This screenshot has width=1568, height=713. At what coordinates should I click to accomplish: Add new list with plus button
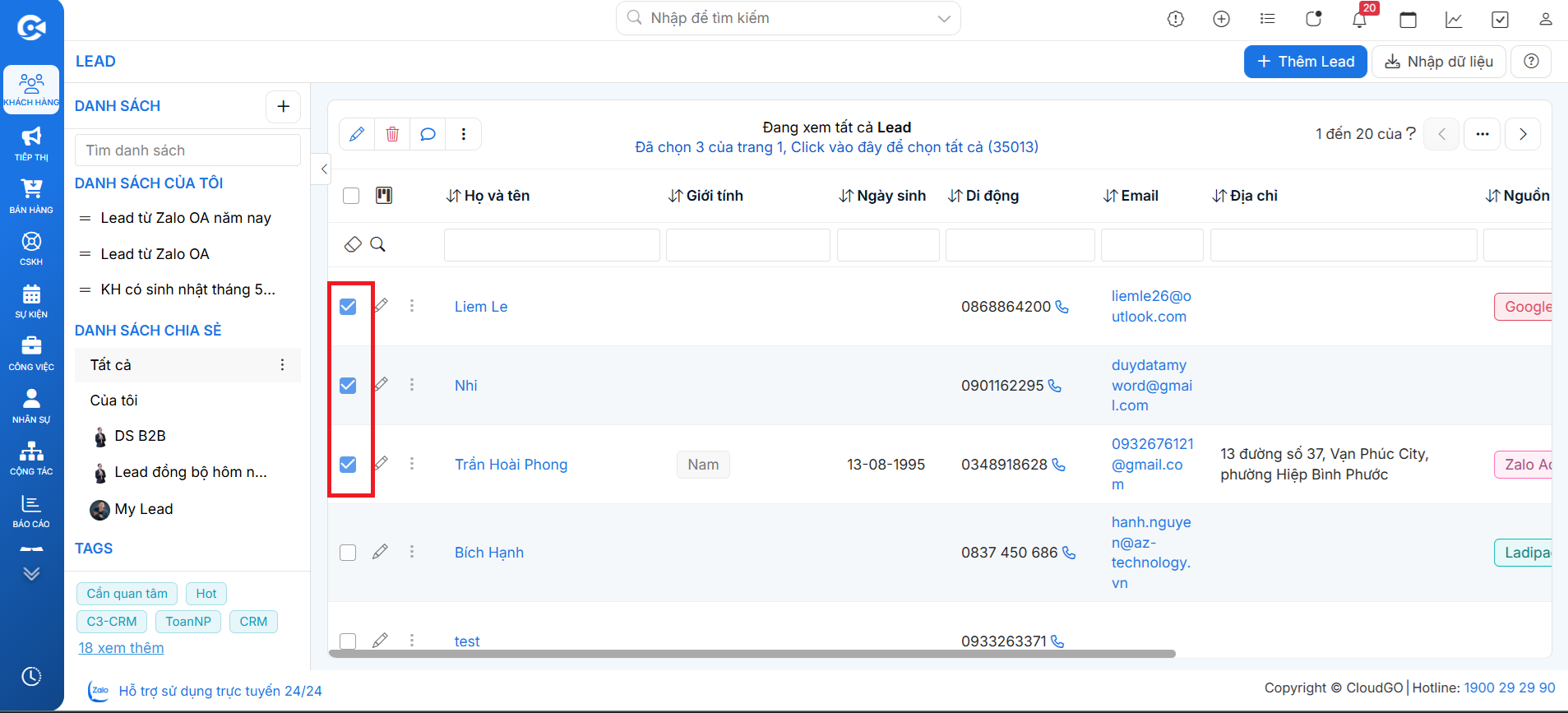tap(284, 106)
